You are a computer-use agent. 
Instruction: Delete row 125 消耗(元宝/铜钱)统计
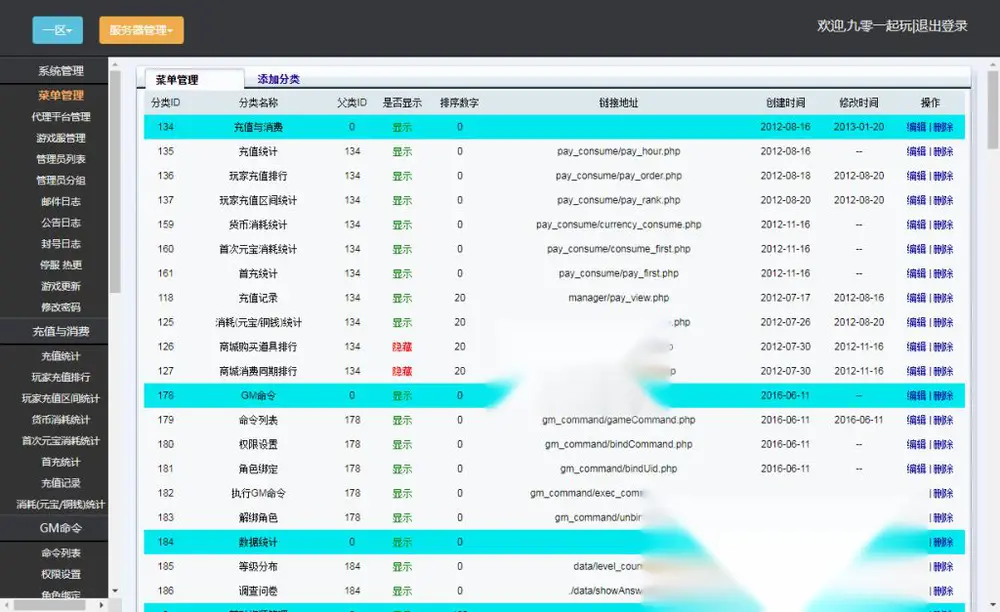pyautogui.click(x=943, y=322)
